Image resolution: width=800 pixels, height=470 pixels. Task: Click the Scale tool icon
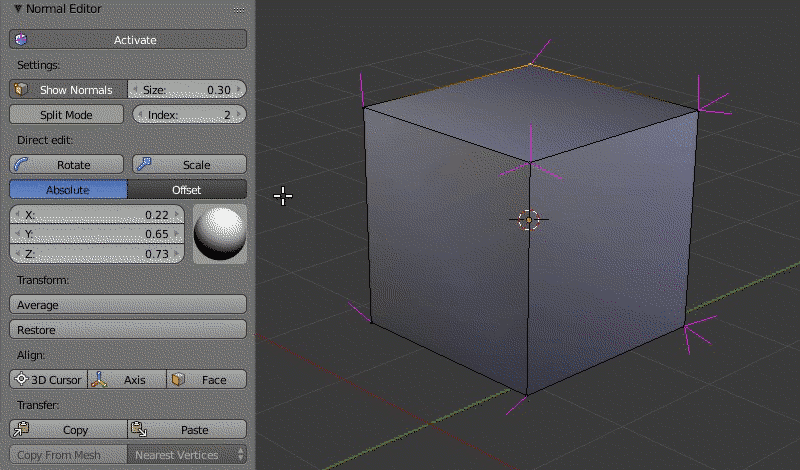[144, 164]
